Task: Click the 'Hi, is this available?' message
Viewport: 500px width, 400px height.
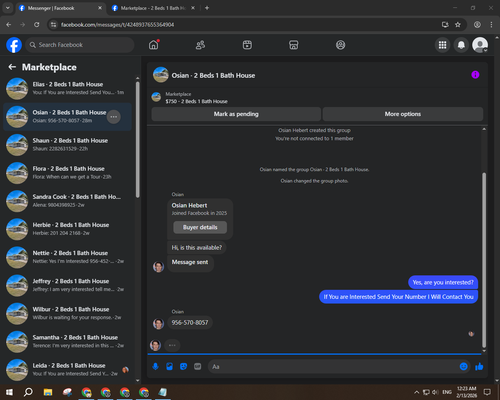Action: pyautogui.click(x=196, y=248)
